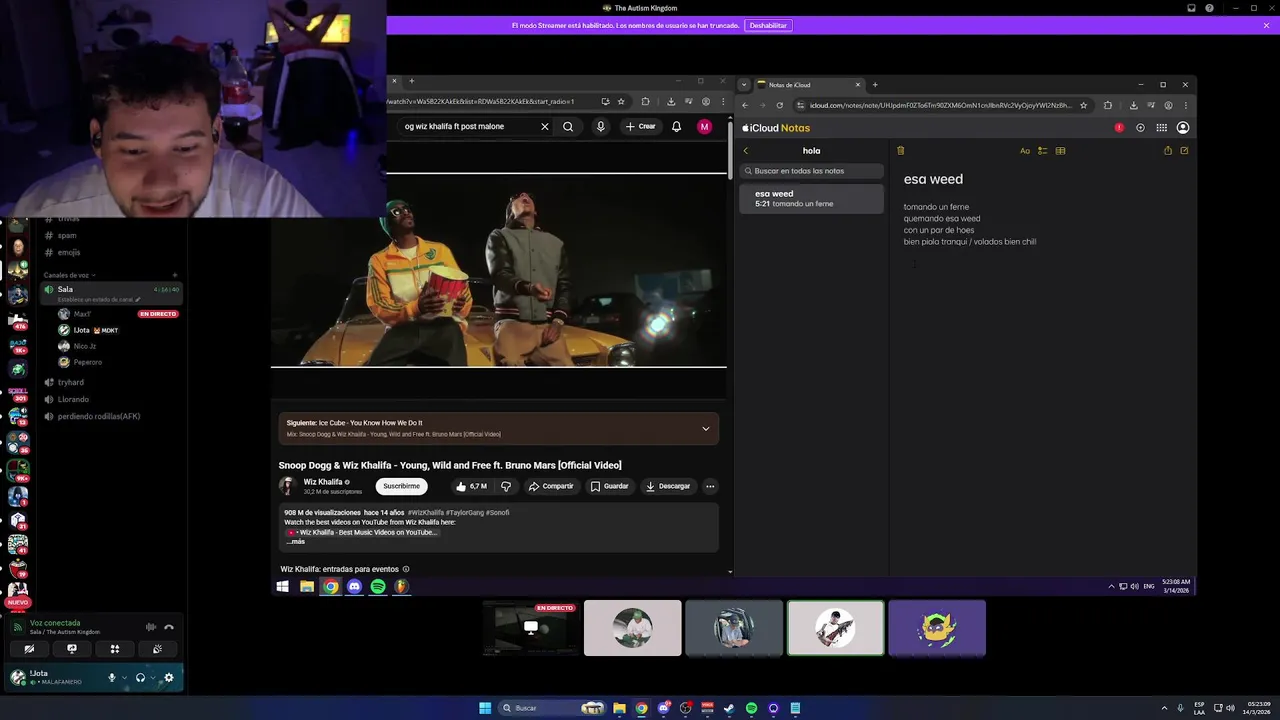
Task: Open Chrome menu in the iCloud window
Action: pyautogui.click(x=1186, y=105)
